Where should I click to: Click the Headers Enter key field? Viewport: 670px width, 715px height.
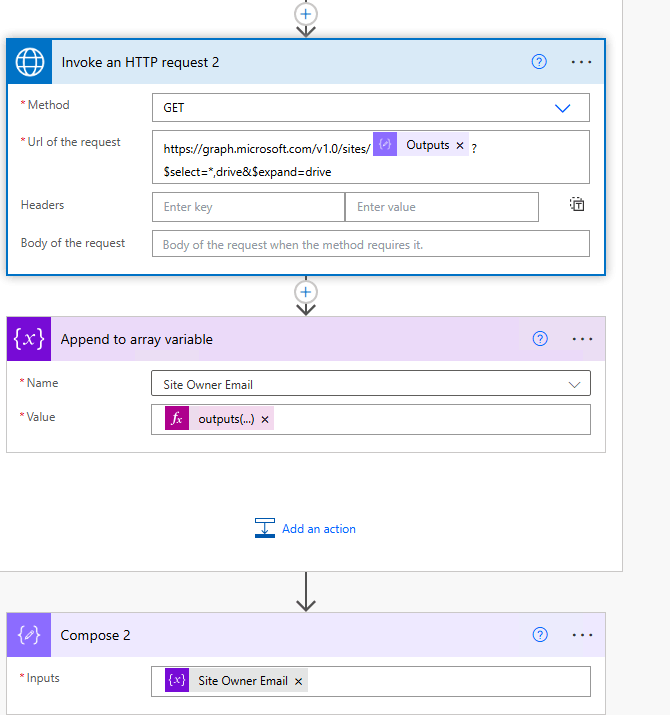pyautogui.click(x=248, y=207)
